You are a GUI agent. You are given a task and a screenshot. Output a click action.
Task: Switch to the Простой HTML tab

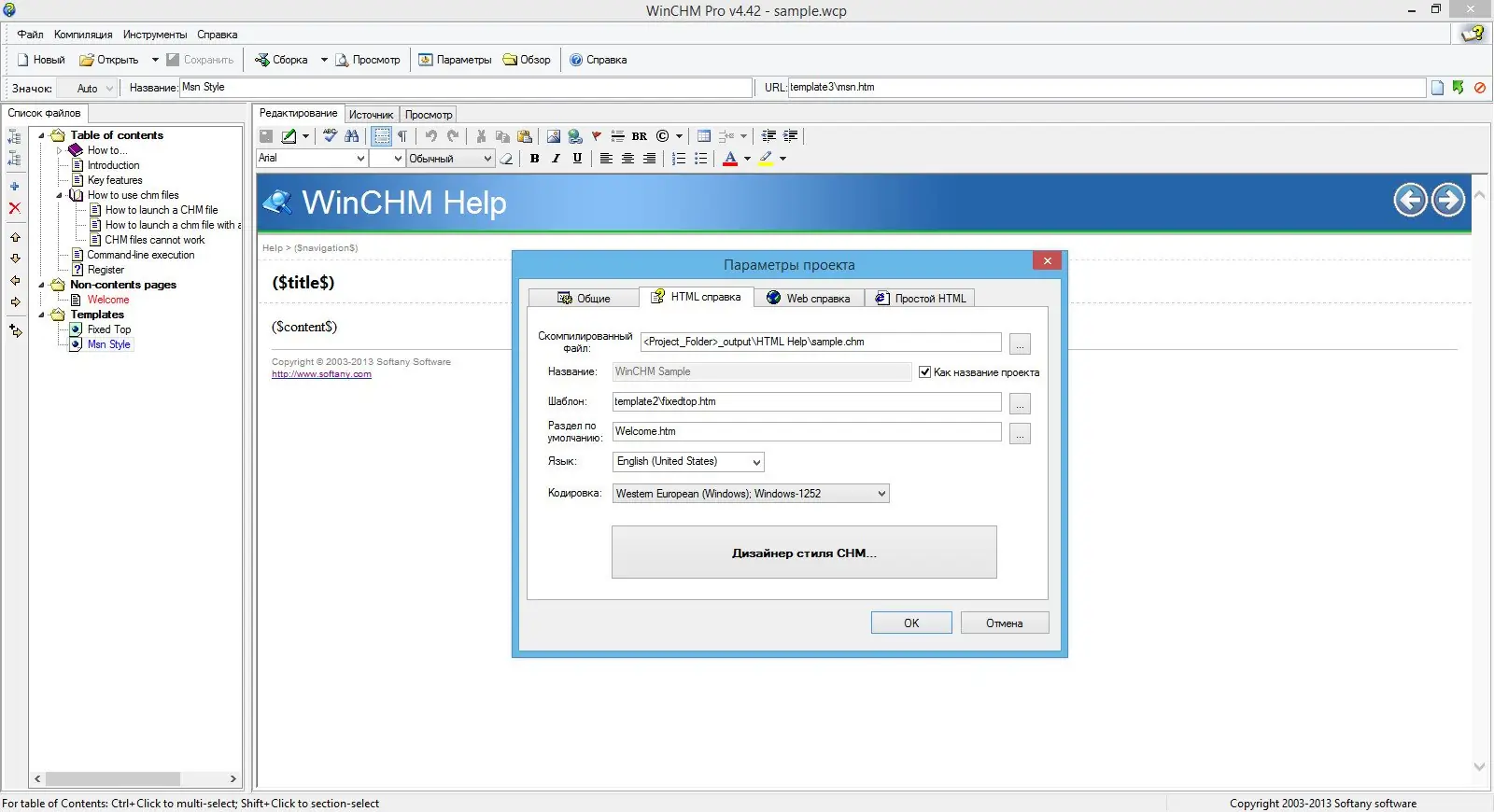(920, 299)
